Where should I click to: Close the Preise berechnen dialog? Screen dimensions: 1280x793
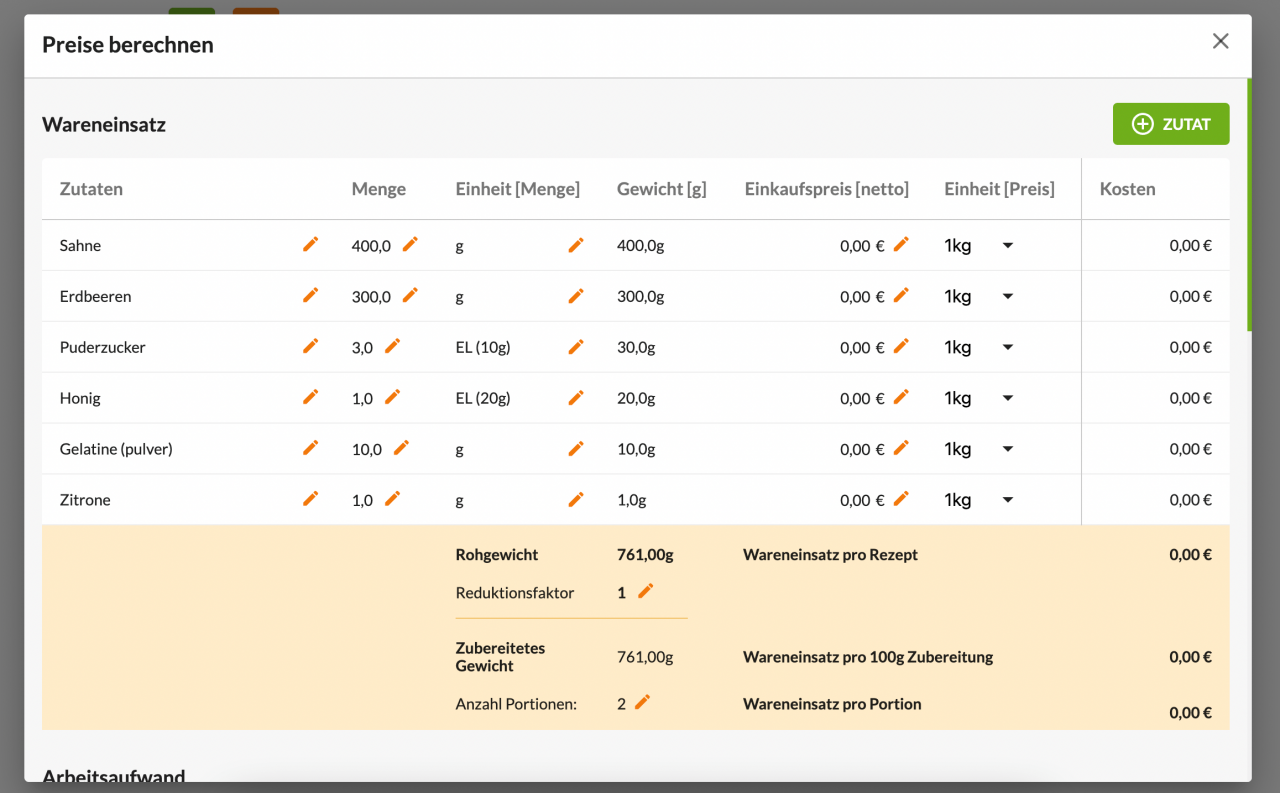point(1220,41)
